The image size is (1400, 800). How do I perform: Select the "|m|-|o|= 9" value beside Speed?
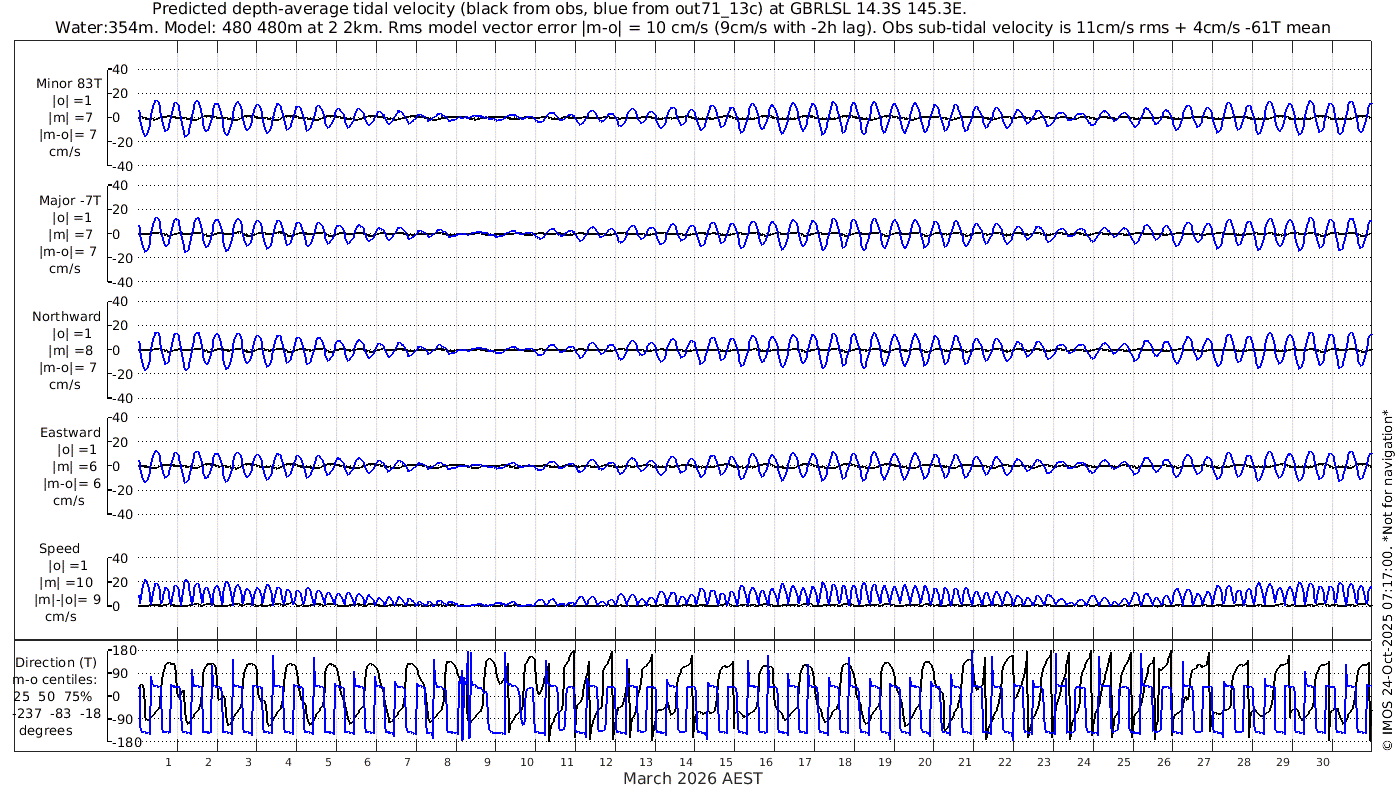click(x=70, y=600)
